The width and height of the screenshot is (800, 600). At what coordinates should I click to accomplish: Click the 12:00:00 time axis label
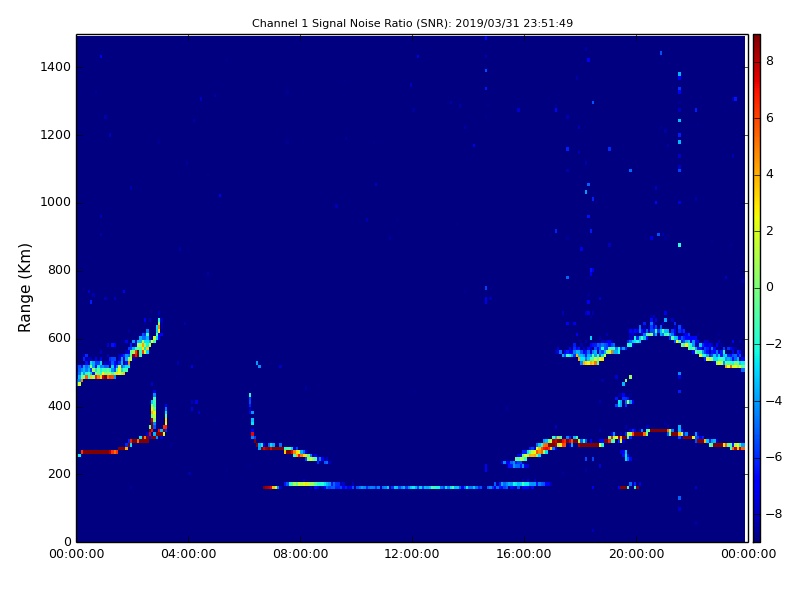412,554
